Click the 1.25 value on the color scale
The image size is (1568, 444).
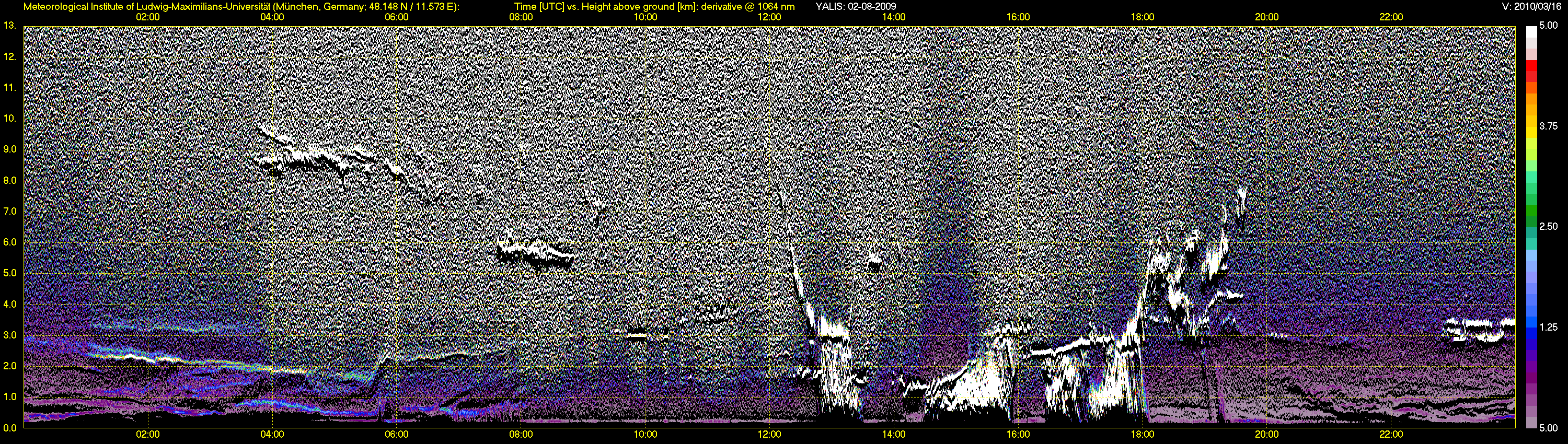click(x=1549, y=327)
